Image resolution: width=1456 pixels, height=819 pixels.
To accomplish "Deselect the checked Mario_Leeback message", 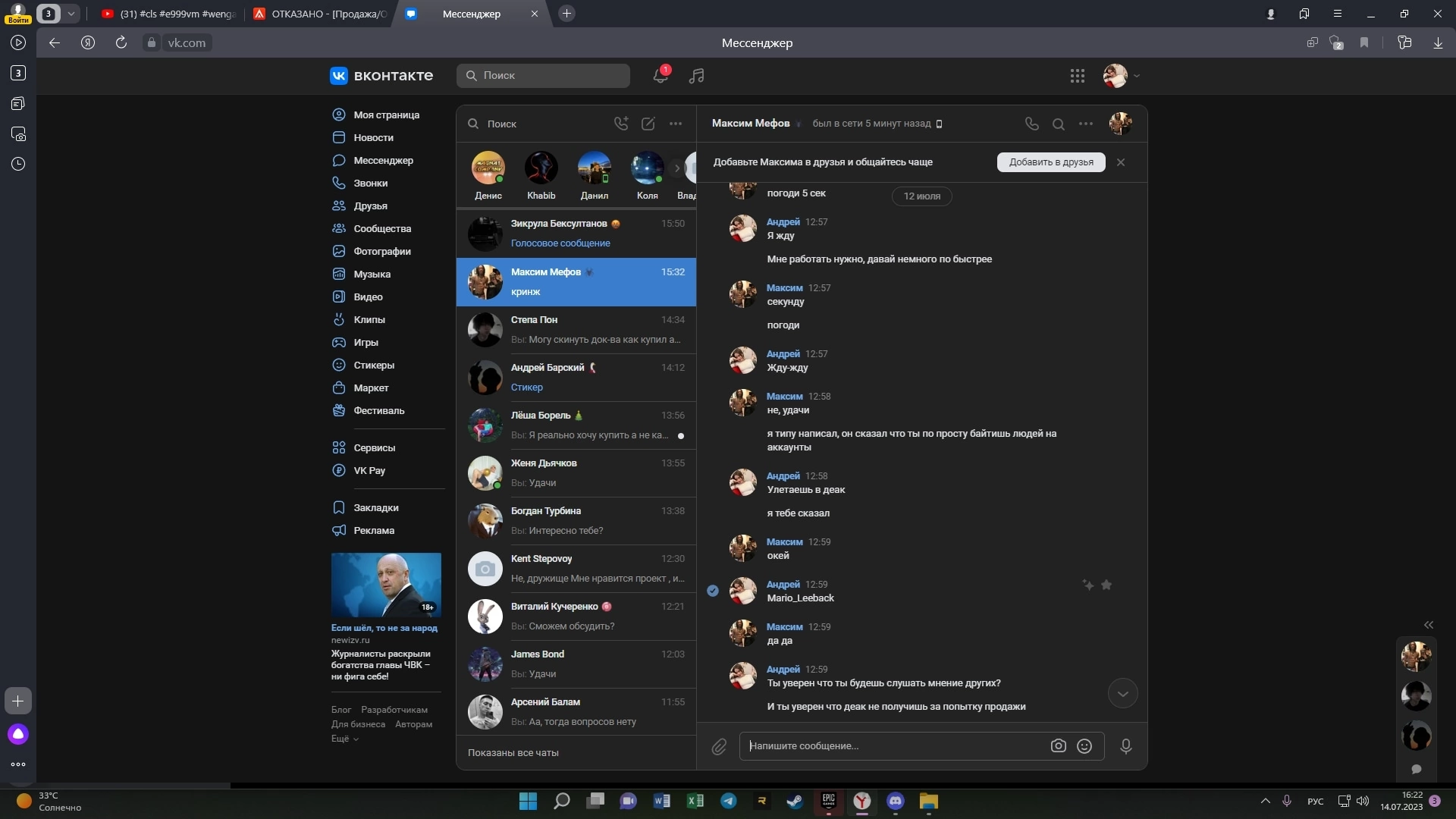I will 713,591.
